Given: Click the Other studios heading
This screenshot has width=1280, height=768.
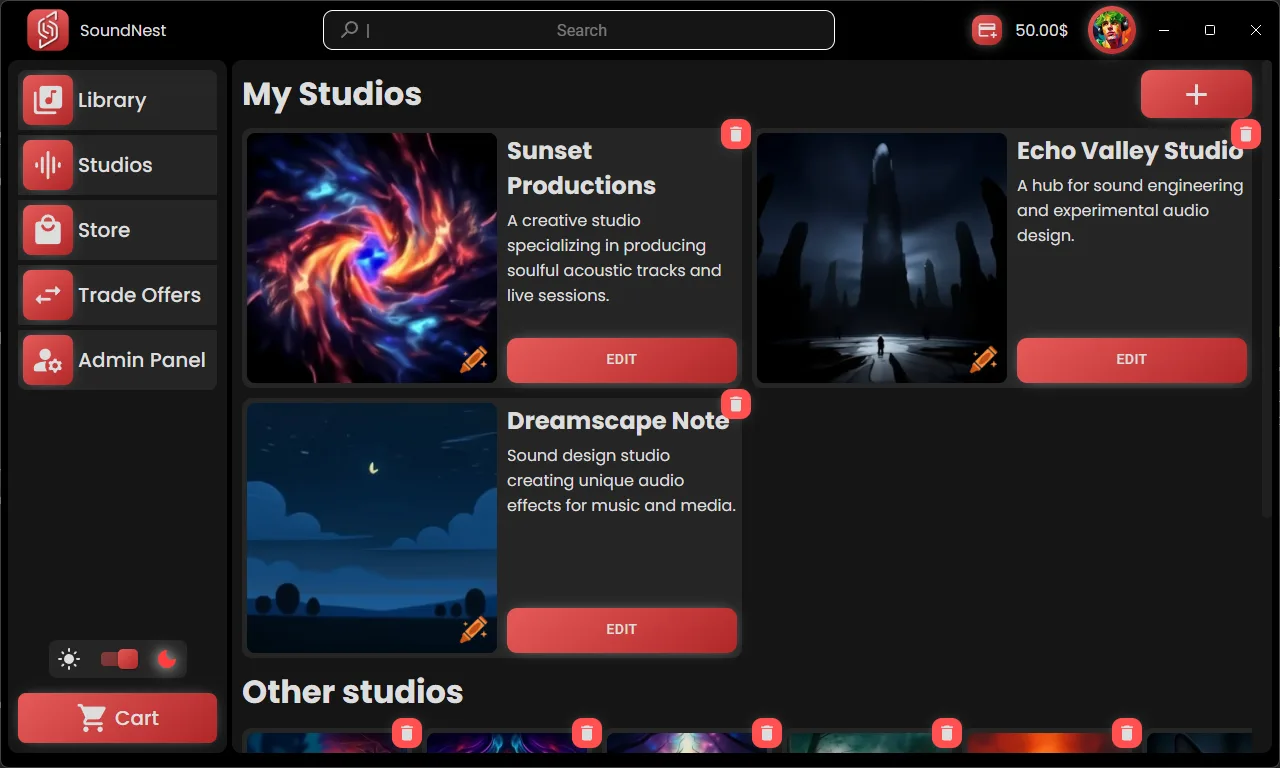Looking at the screenshot, I should 353,692.
